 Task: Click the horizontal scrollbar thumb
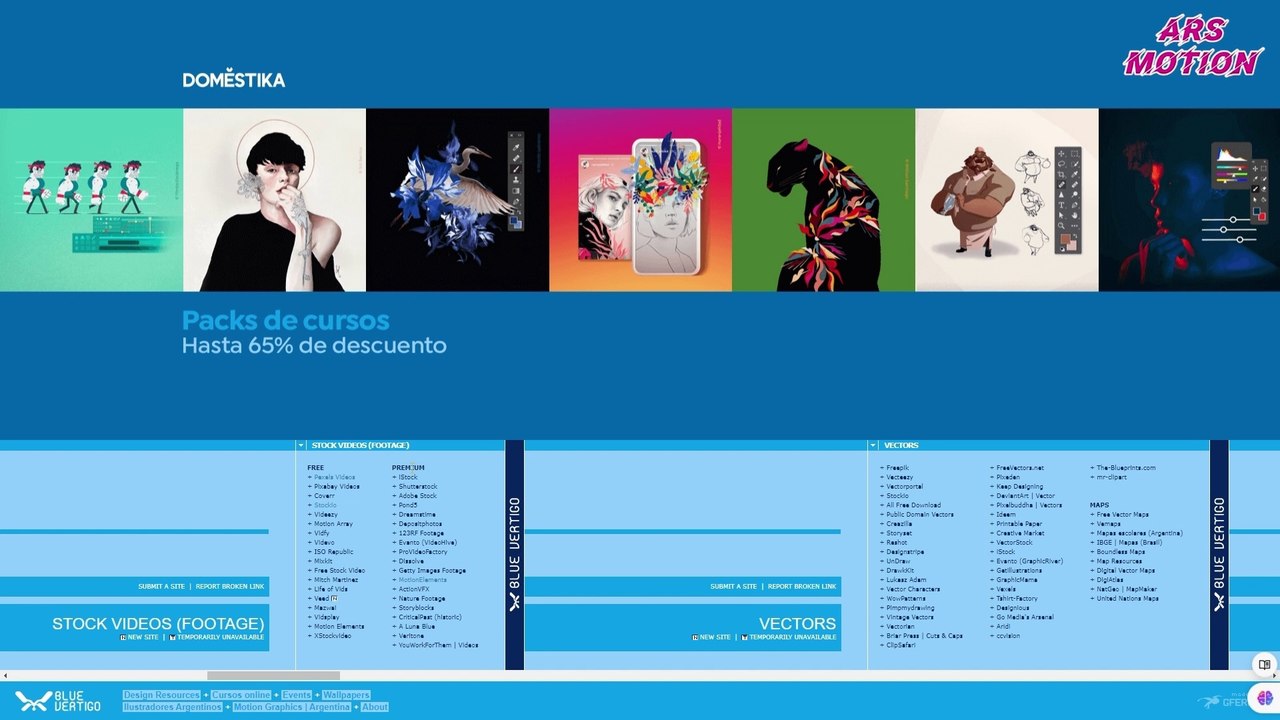[273, 676]
